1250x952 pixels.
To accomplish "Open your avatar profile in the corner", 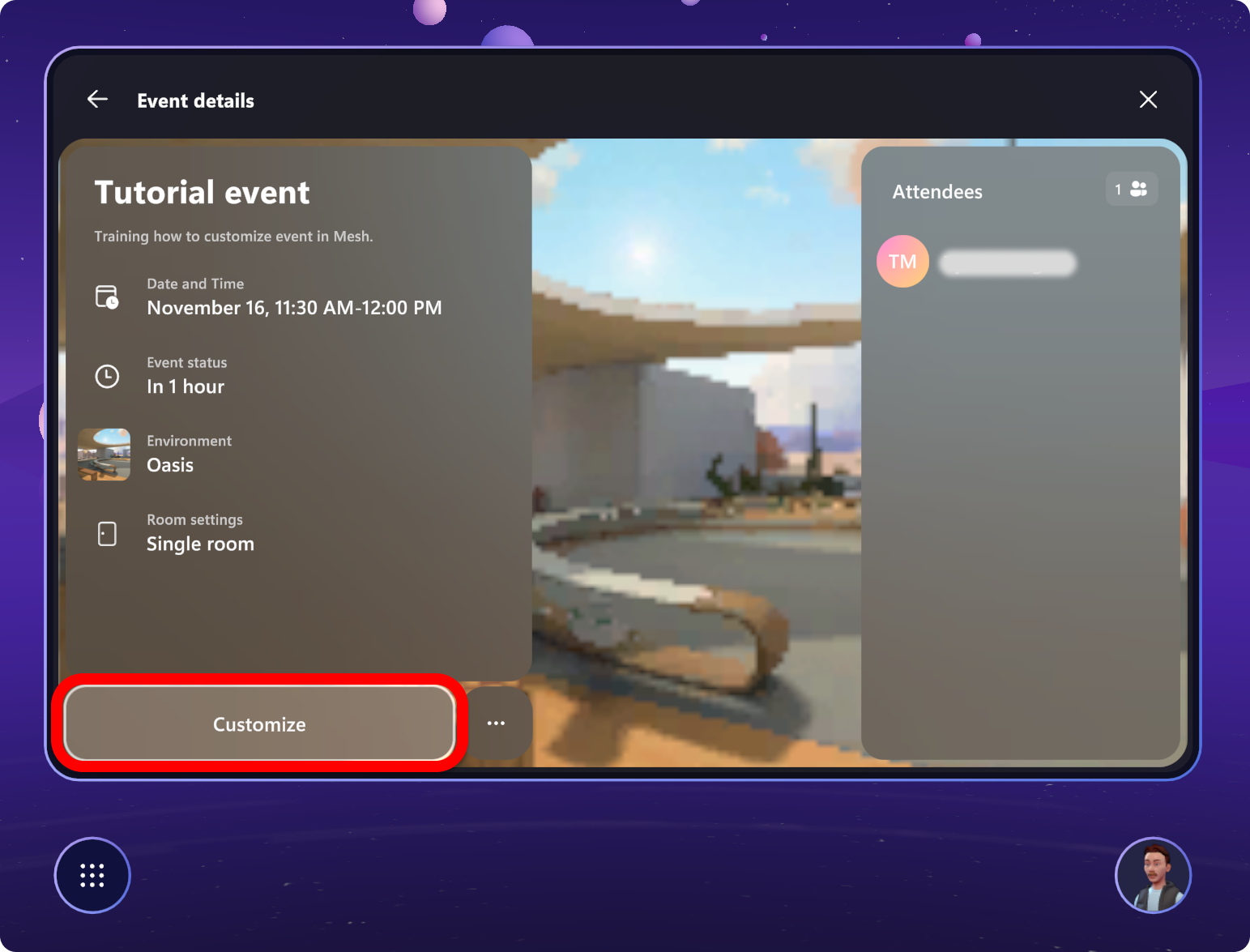I will click(1153, 875).
